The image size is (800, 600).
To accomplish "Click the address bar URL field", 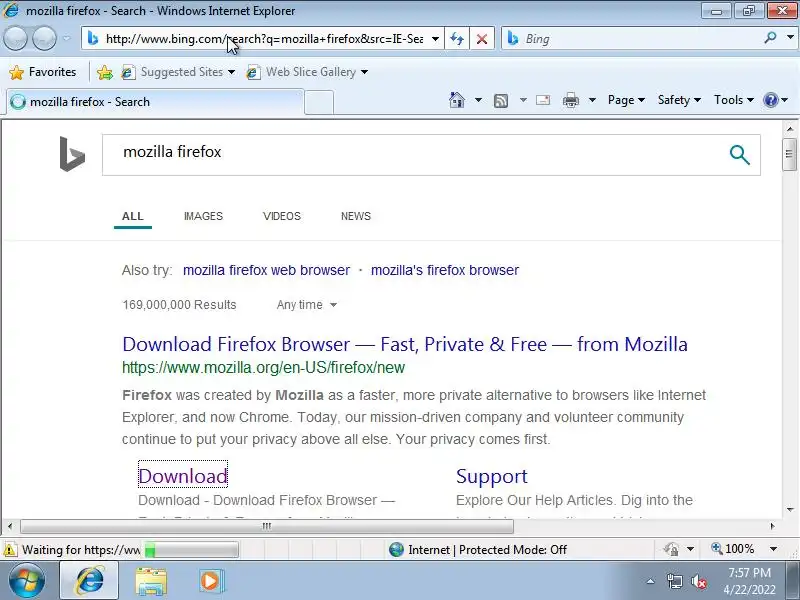I will [x=264, y=38].
